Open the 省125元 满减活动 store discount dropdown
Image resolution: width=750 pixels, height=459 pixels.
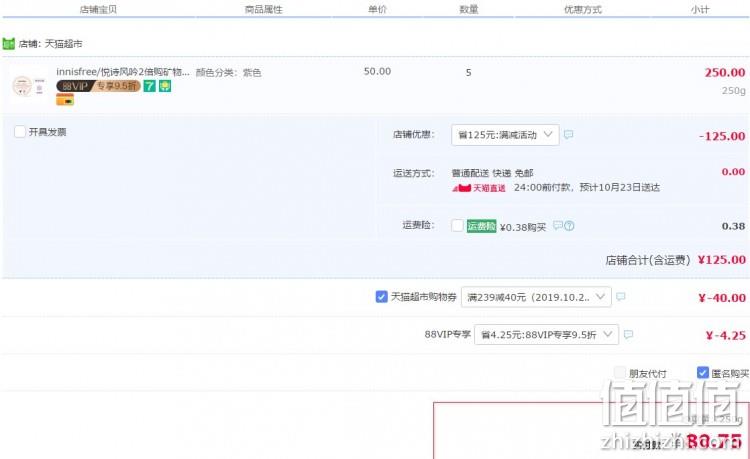tap(505, 135)
